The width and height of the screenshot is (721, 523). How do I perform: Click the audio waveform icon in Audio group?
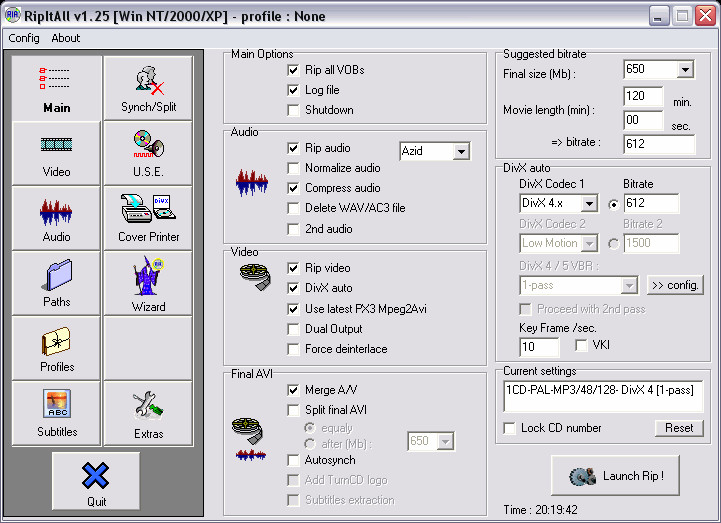[252, 183]
